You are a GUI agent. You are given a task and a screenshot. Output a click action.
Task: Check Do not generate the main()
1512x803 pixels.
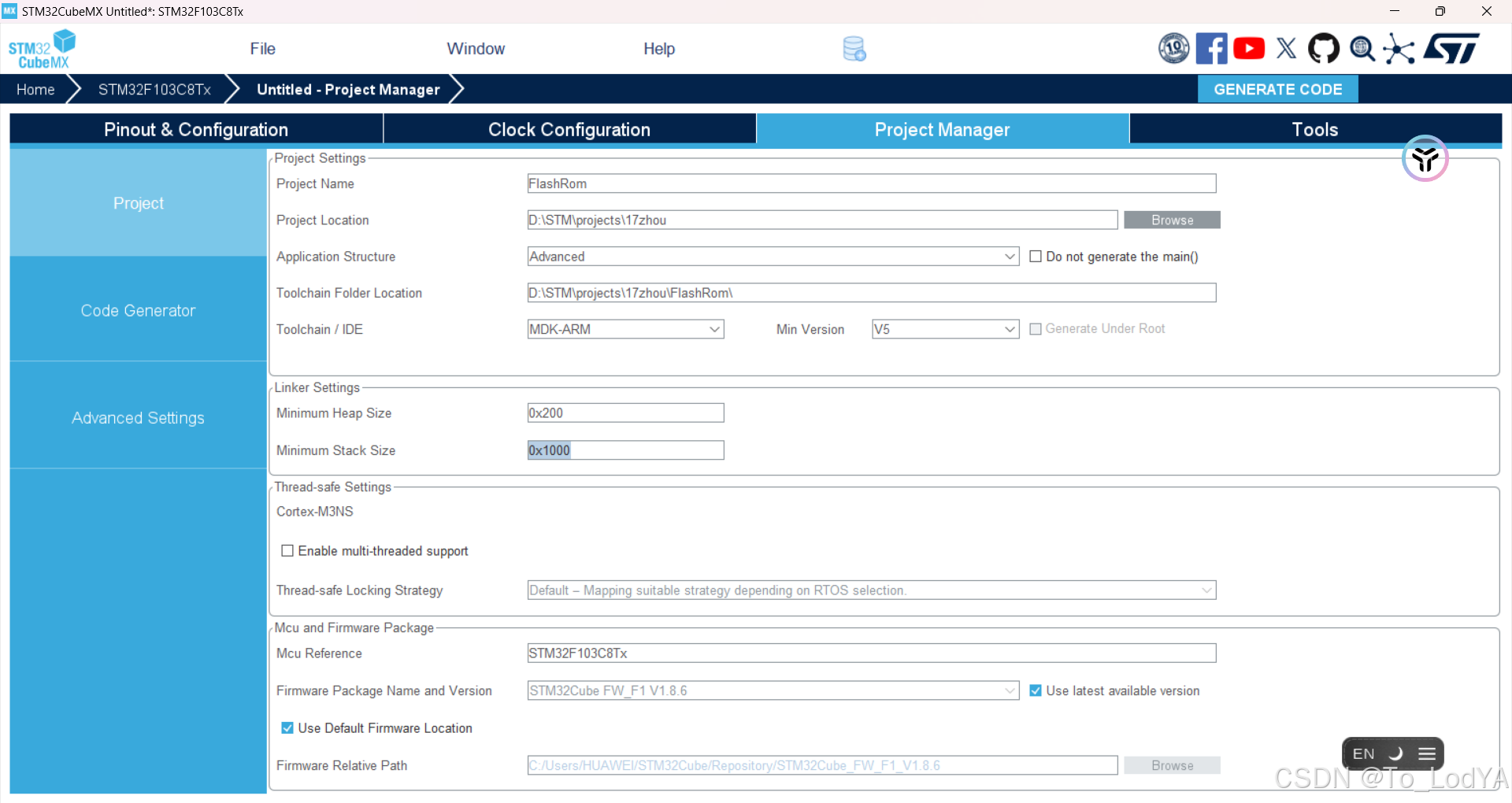coord(1036,257)
